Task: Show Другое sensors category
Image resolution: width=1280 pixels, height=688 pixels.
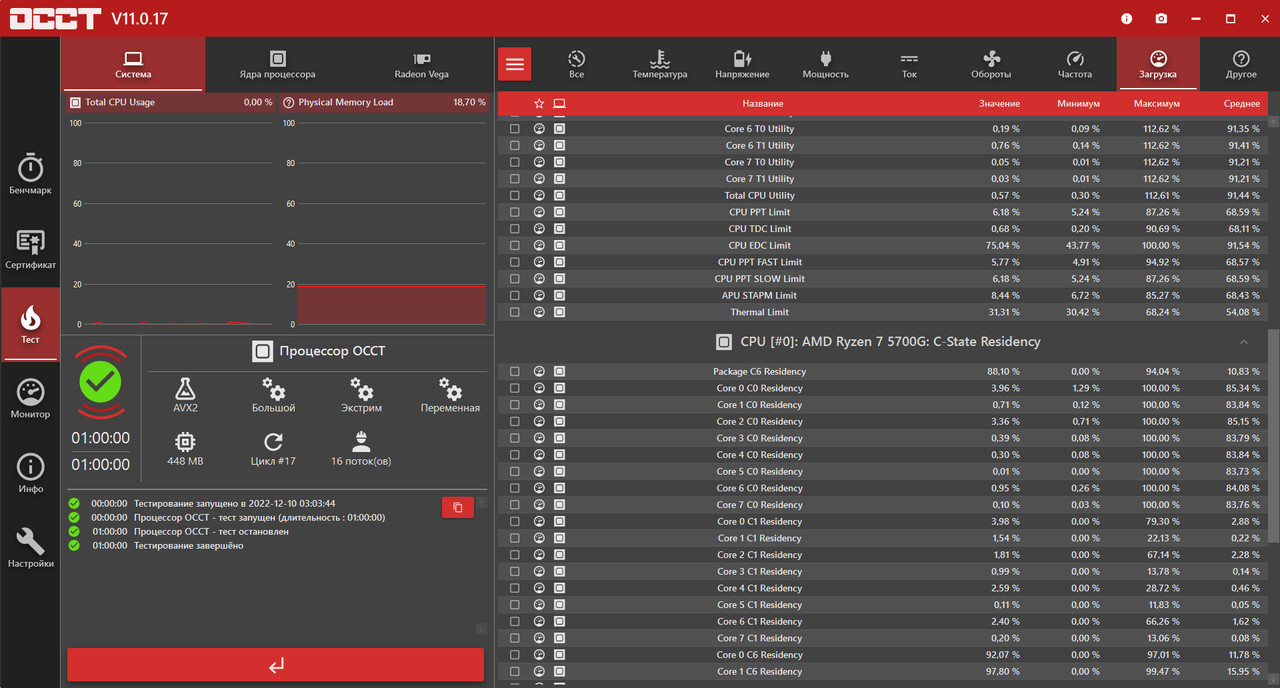Action: pyautogui.click(x=1241, y=64)
